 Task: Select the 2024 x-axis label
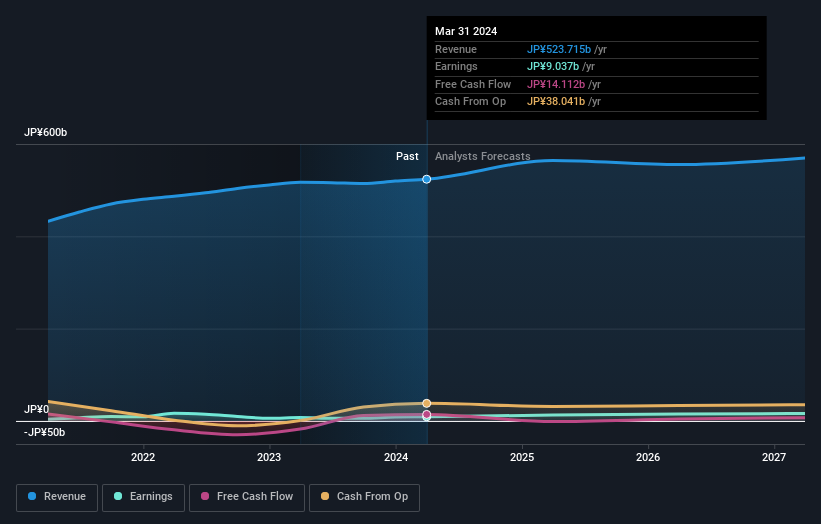click(396, 457)
